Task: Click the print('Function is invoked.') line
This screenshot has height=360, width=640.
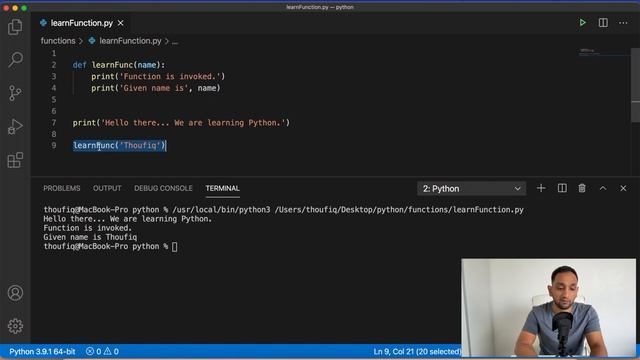Action: pyautogui.click(x=158, y=76)
